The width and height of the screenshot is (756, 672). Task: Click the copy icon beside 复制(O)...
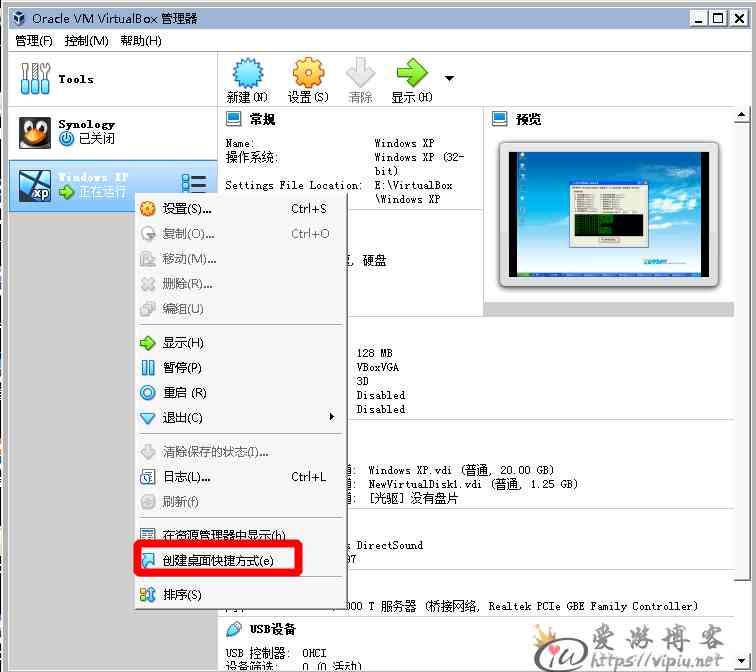(148, 234)
